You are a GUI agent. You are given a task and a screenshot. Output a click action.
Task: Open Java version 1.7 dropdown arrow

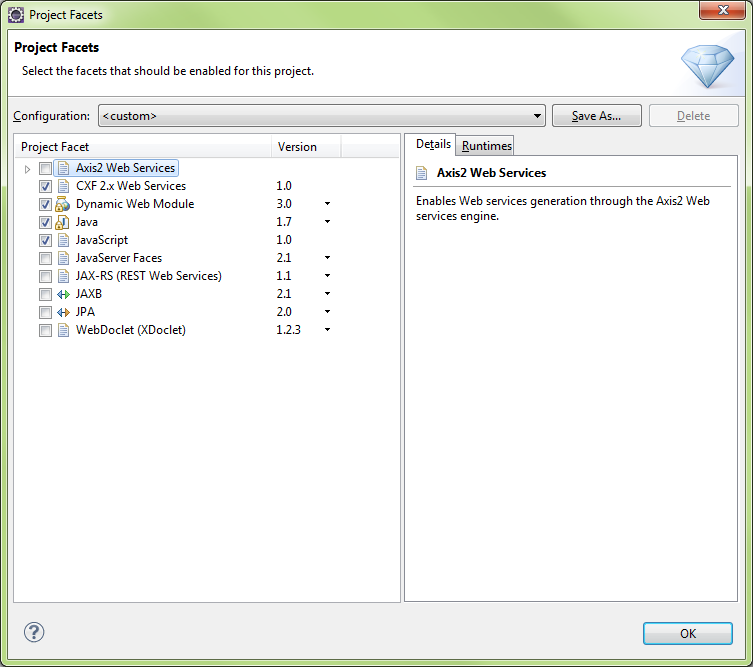pyautogui.click(x=328, y=222)
